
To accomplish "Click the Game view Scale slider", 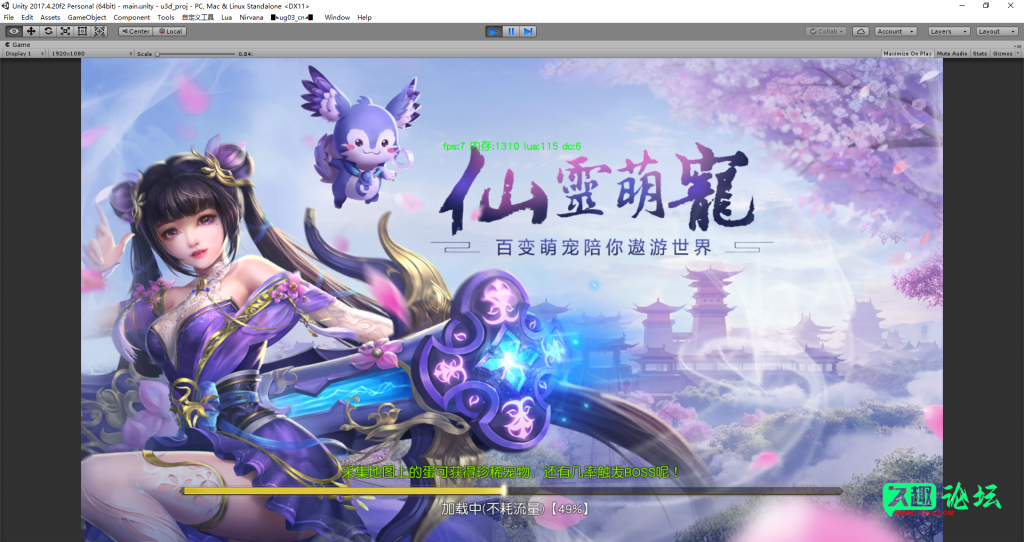I will click(195, 53).
